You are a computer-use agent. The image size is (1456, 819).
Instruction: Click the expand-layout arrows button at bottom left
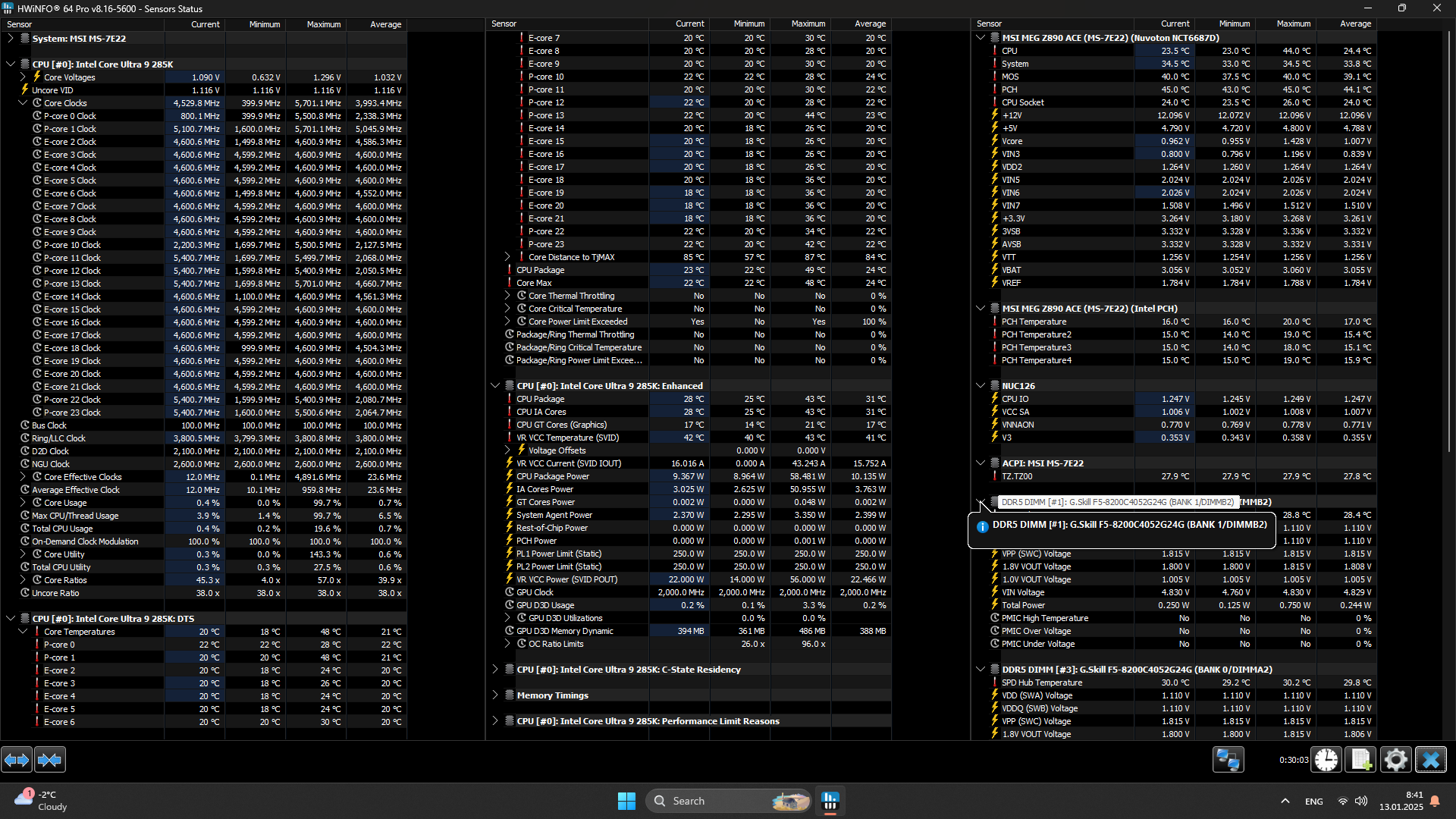17,759
